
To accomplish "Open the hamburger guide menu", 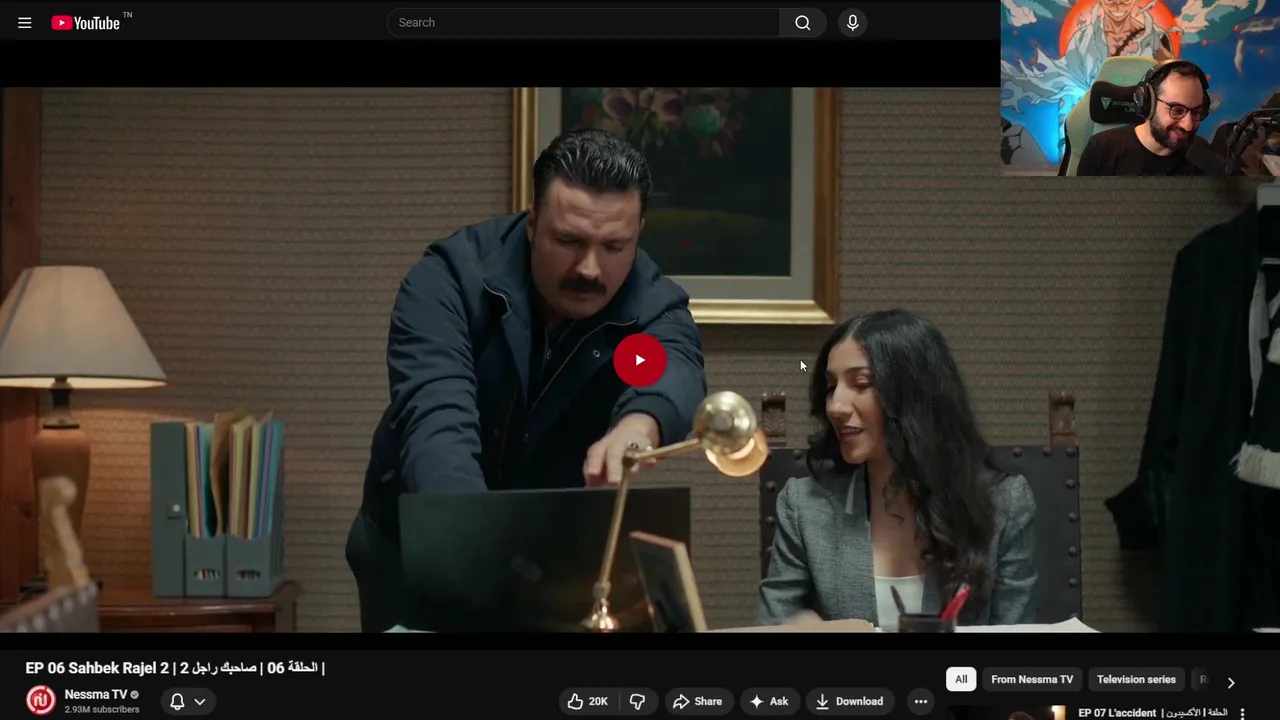I will [25, 23].
